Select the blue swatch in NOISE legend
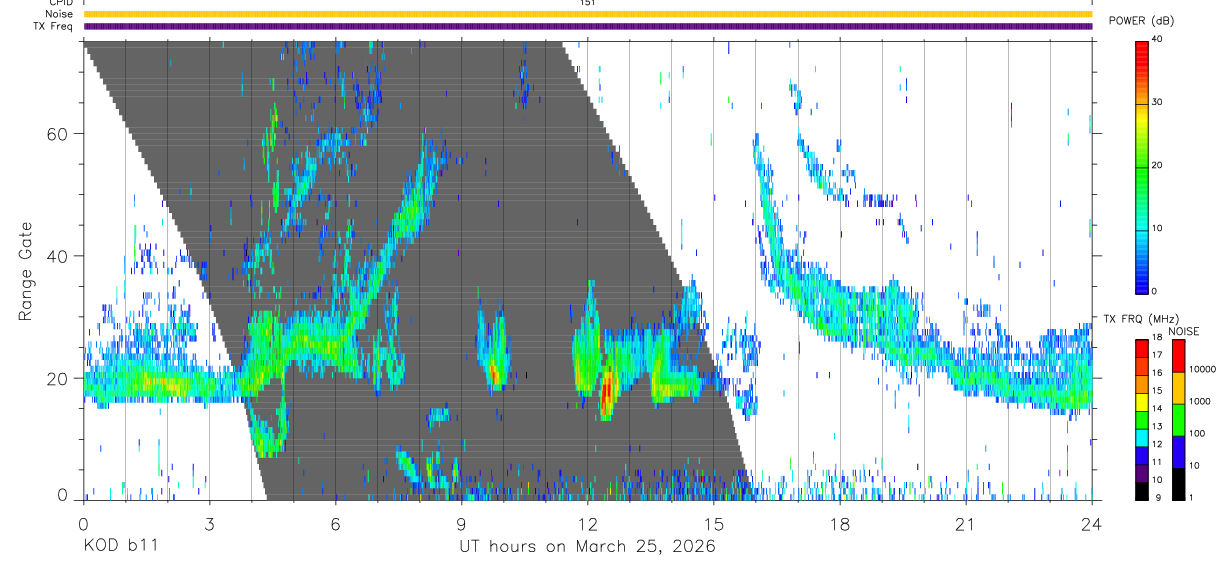Image resolution: width=1228 pixels, height=567 pixels. click(x=1179, y=452)
